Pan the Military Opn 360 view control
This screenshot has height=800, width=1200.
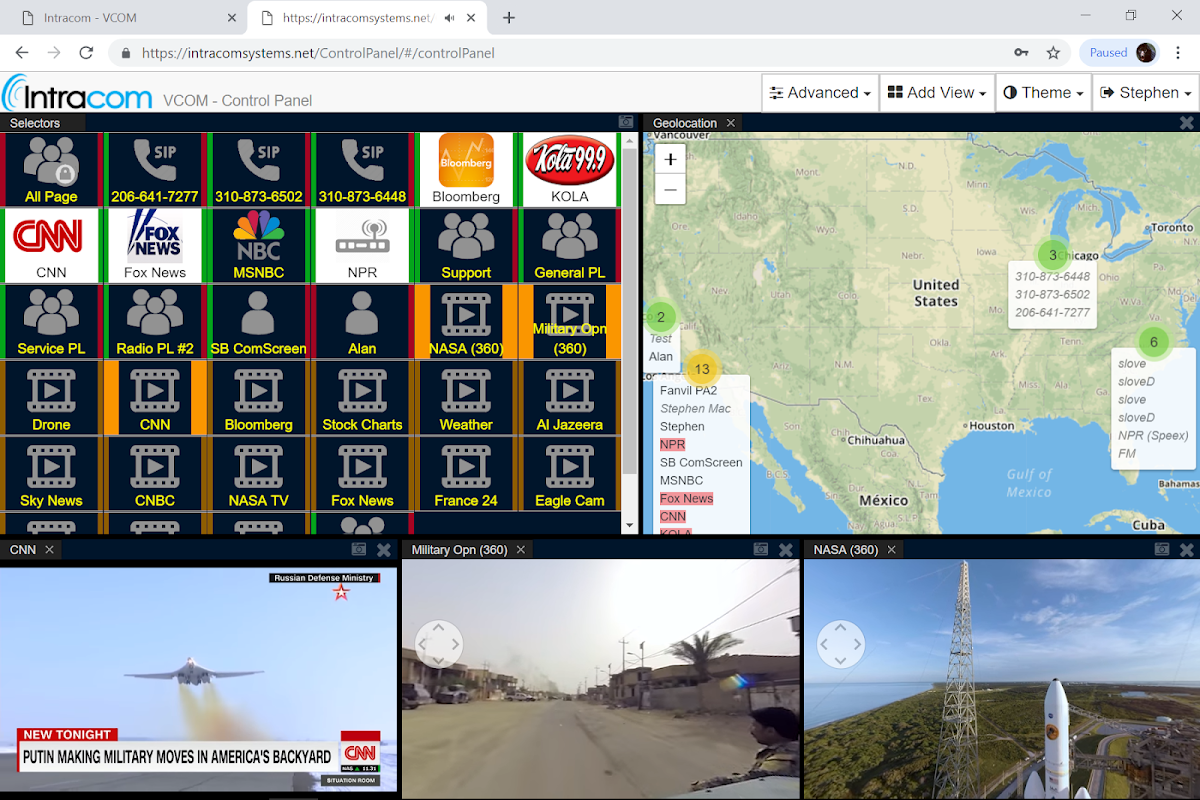[x=439, y=644]
